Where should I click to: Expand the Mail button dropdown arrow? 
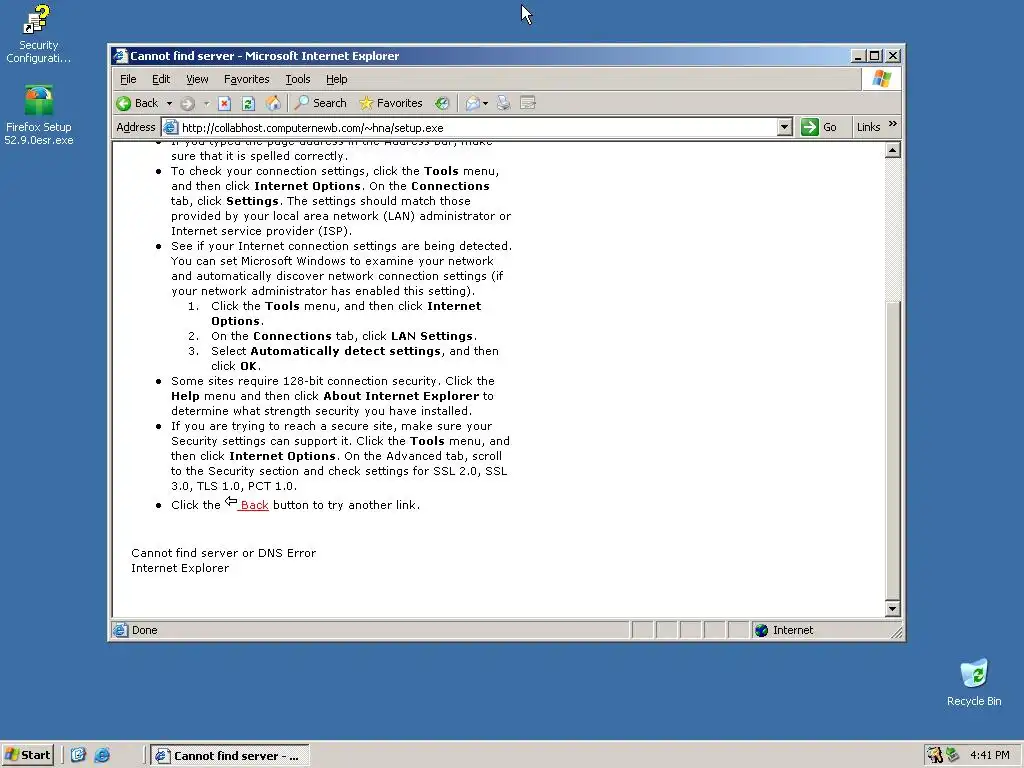pyautogui.click(x=485, y=103)
